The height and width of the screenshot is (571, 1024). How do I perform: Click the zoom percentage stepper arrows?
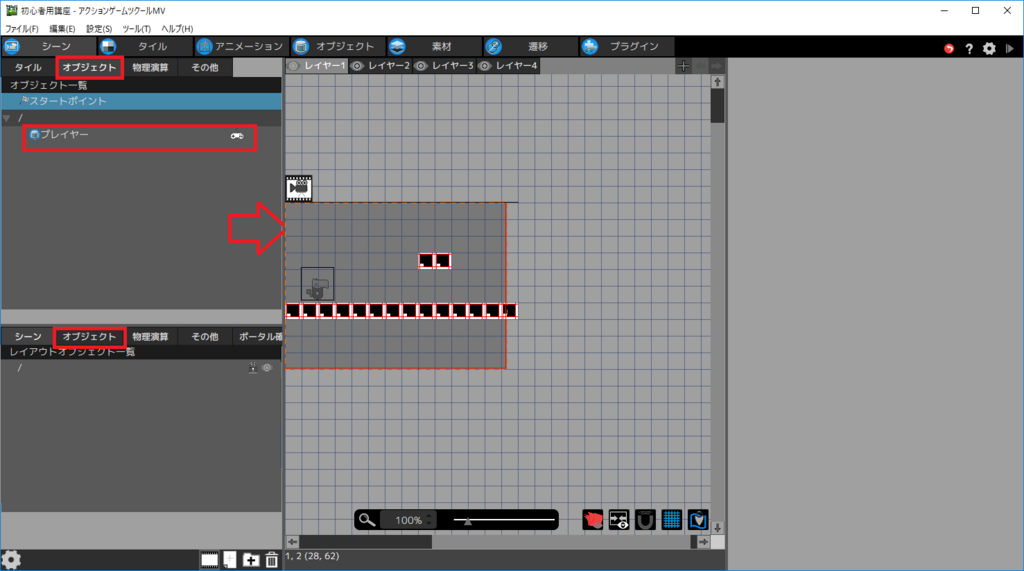(429, 520)
